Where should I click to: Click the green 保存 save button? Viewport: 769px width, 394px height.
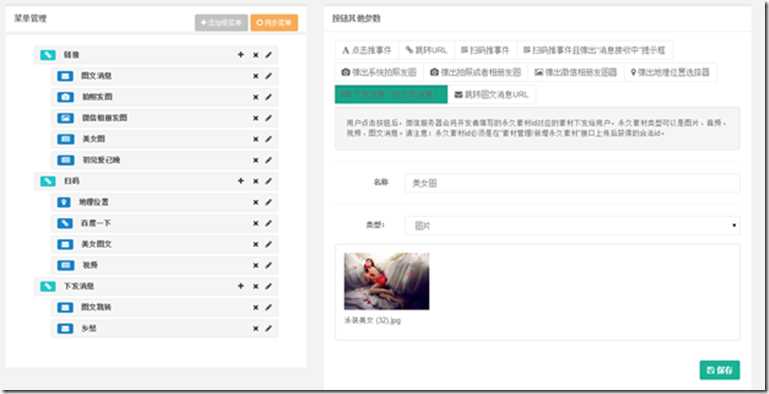point(719,370)
